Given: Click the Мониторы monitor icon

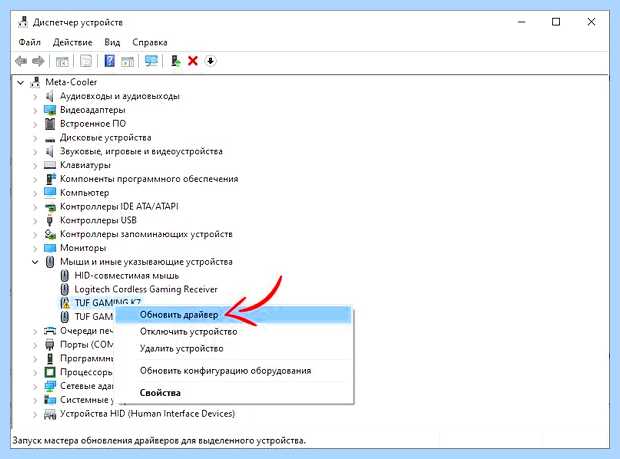Looking at the screenshot, I should point(50,248).
